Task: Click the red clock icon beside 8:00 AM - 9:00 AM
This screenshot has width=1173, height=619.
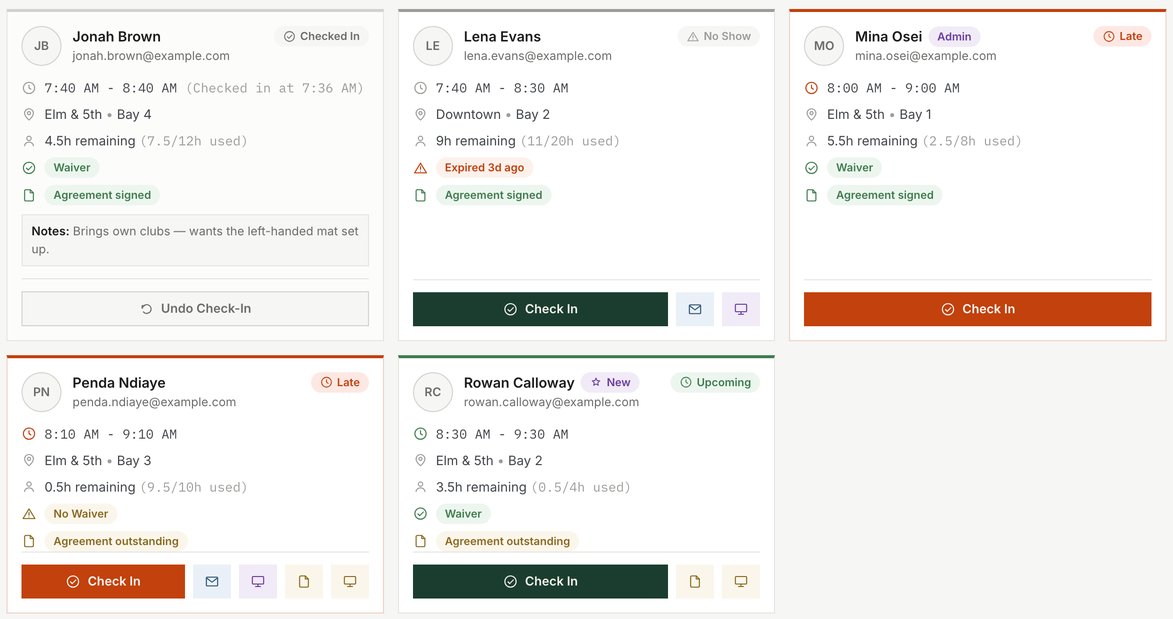Action: coord(811,88)
